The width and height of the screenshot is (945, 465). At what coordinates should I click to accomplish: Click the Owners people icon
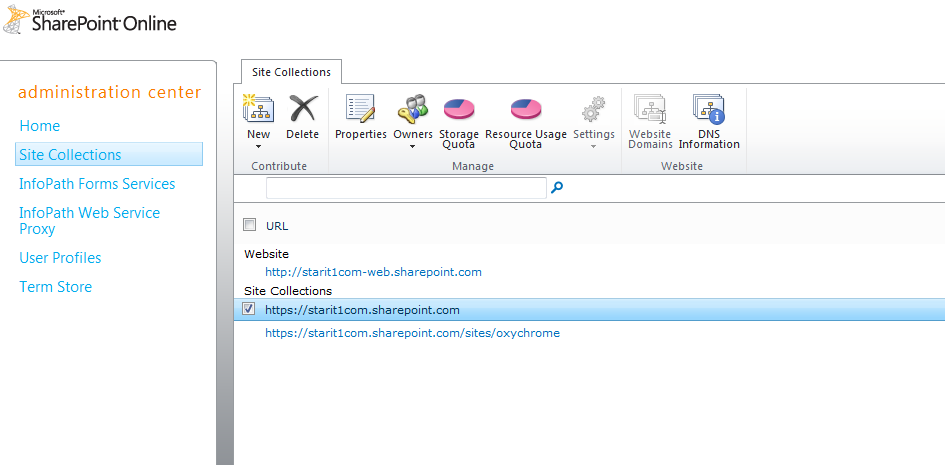coord(413,109)
